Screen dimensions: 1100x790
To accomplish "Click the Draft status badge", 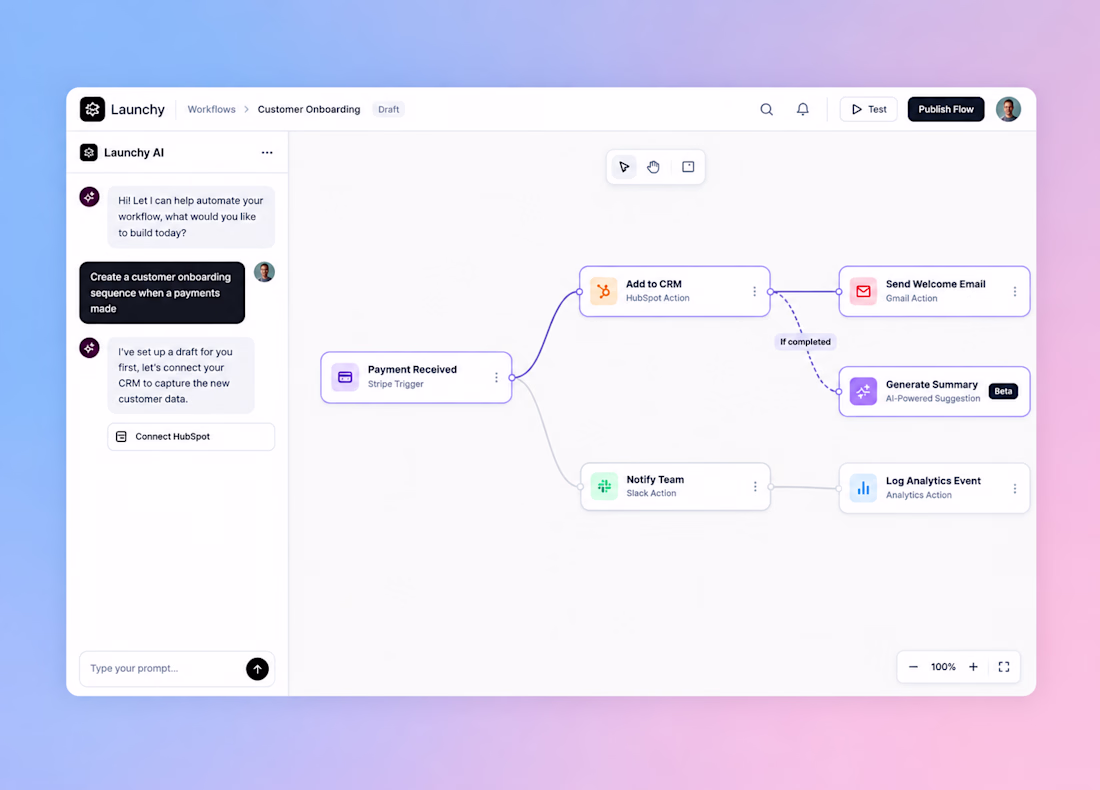I will pos(388,109).
